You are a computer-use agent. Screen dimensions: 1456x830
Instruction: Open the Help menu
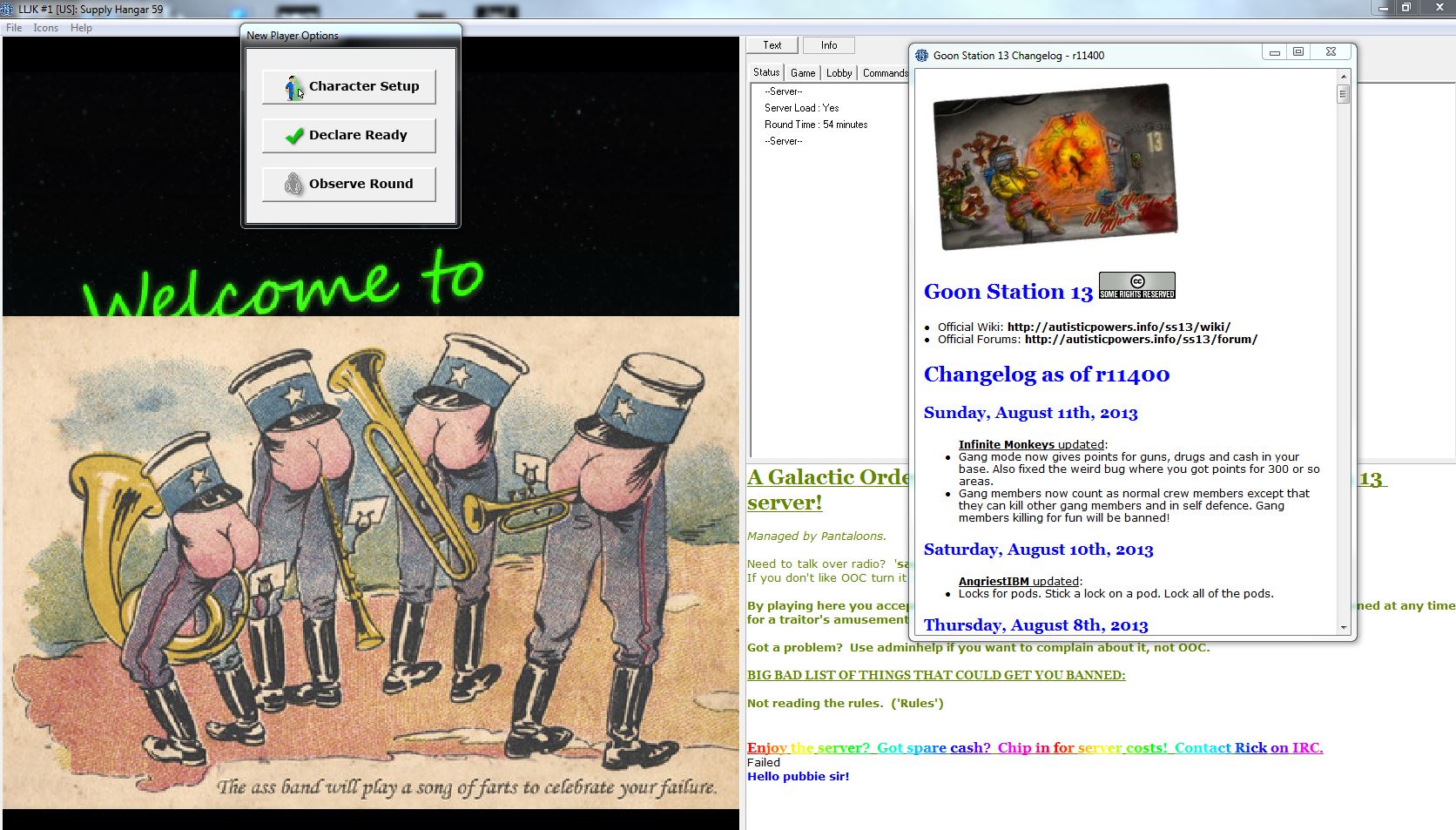pos(81,28)
